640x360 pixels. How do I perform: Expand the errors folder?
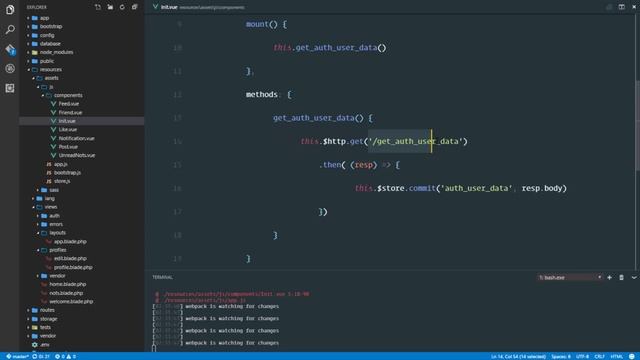56,224
